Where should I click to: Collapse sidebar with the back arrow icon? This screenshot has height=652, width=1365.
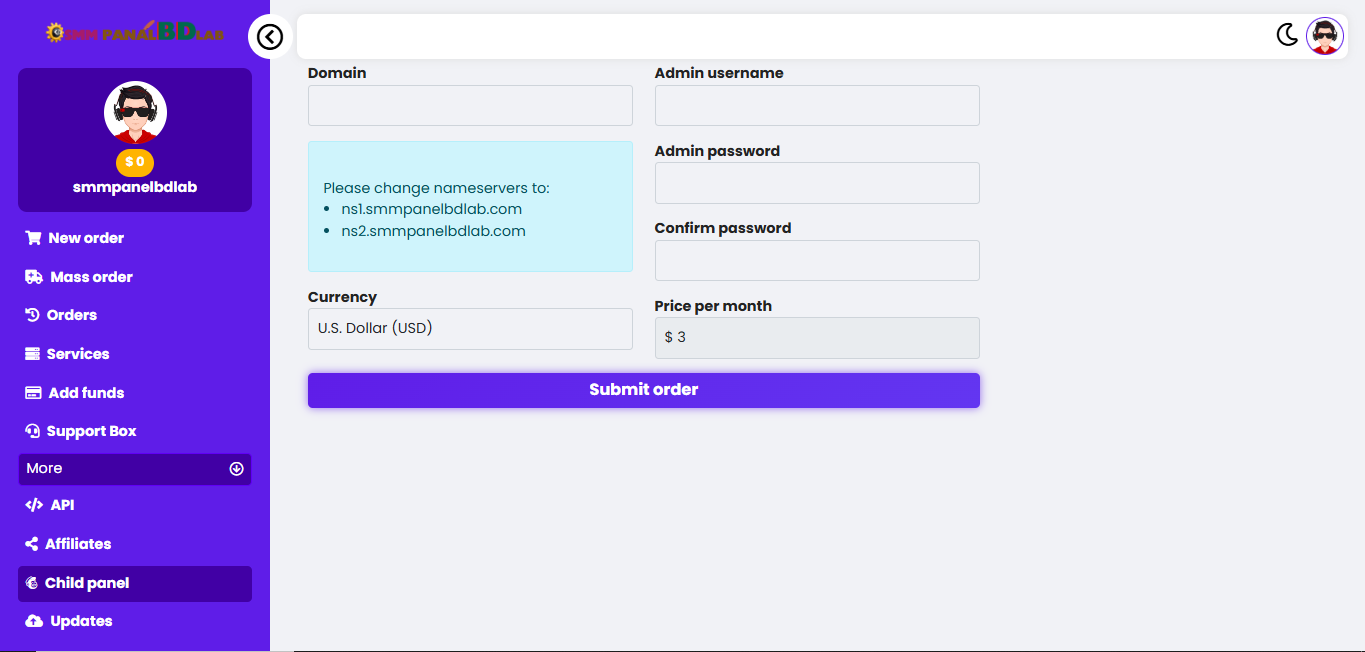(270, 37)
